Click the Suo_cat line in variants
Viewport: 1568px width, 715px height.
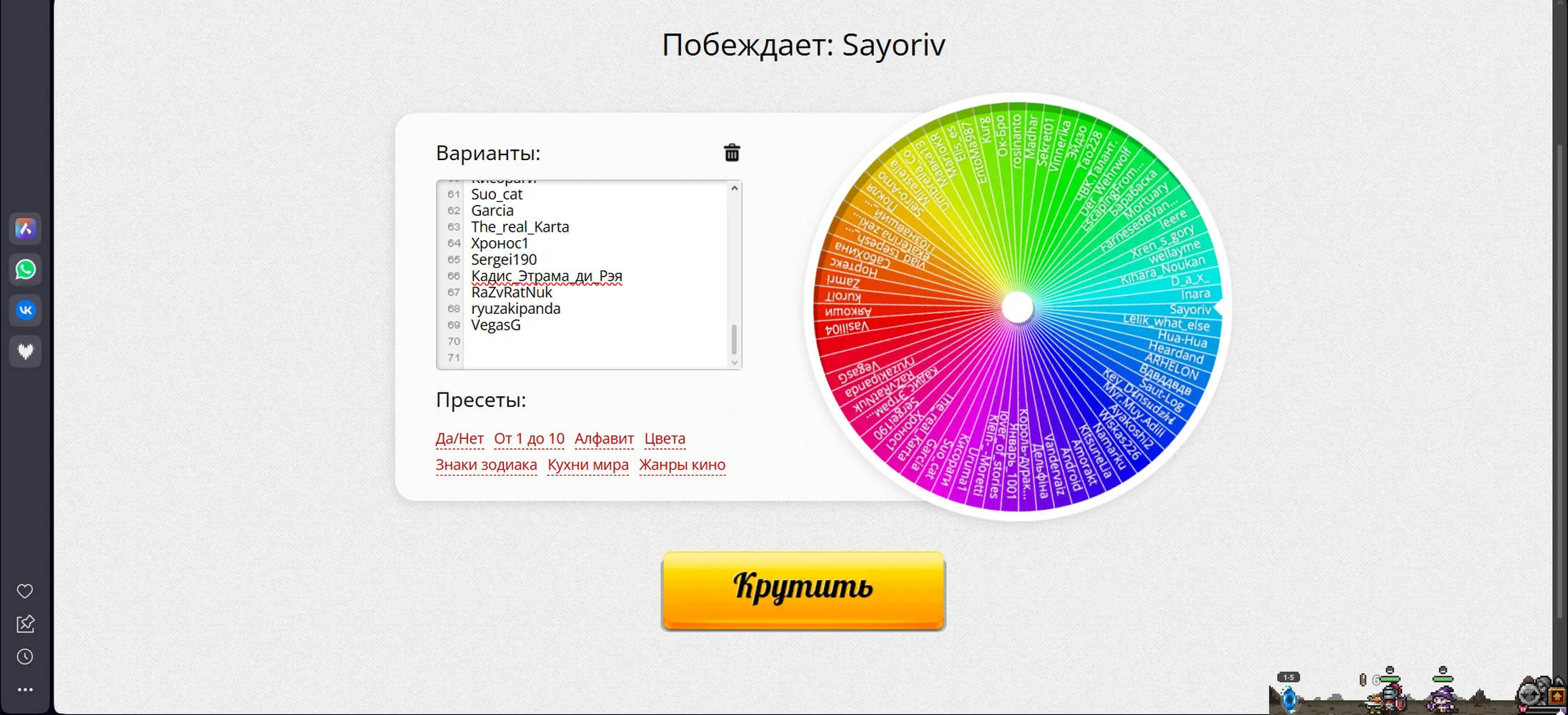pos(497,194)
